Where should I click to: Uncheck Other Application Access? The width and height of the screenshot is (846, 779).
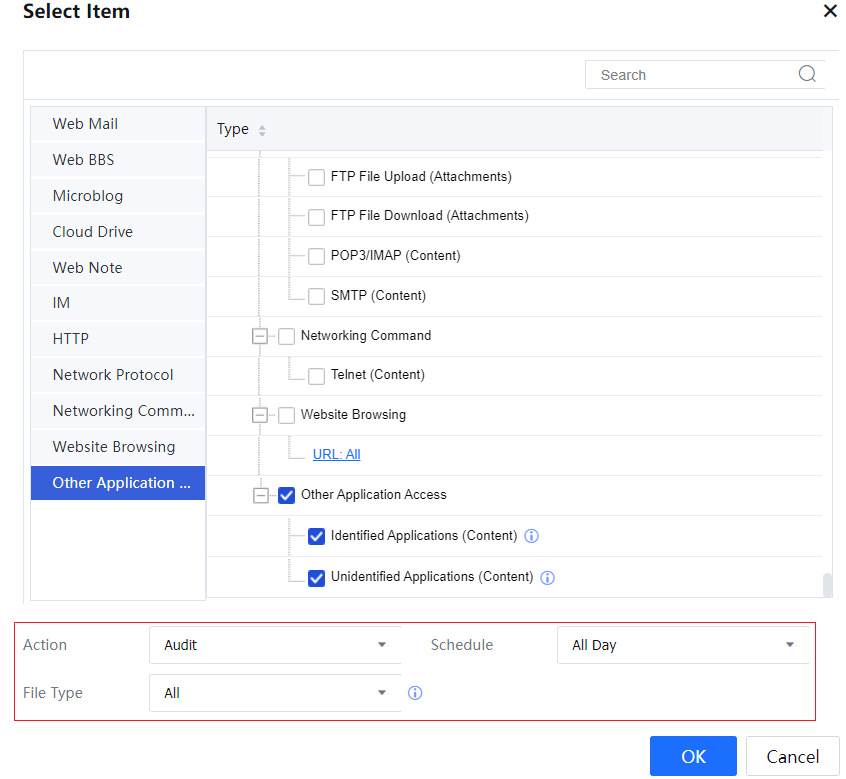coord(286,495)
